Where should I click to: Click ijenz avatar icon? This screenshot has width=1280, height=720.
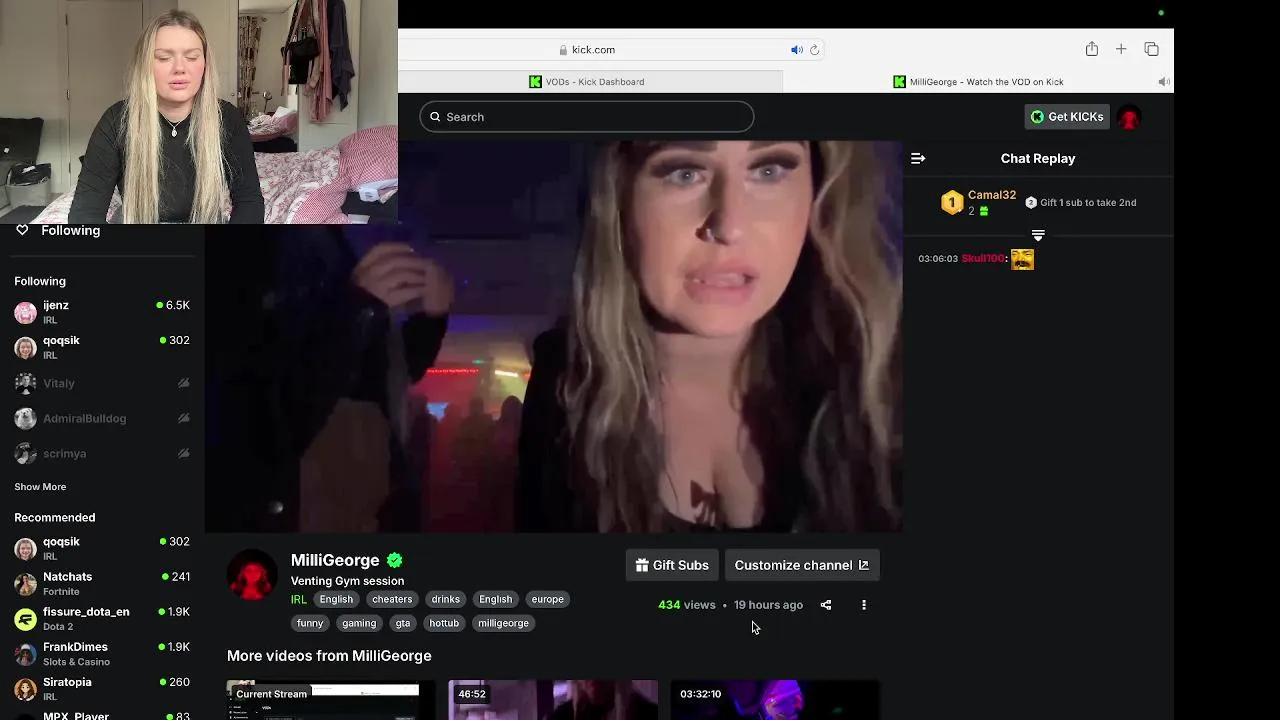click(25, 313)
